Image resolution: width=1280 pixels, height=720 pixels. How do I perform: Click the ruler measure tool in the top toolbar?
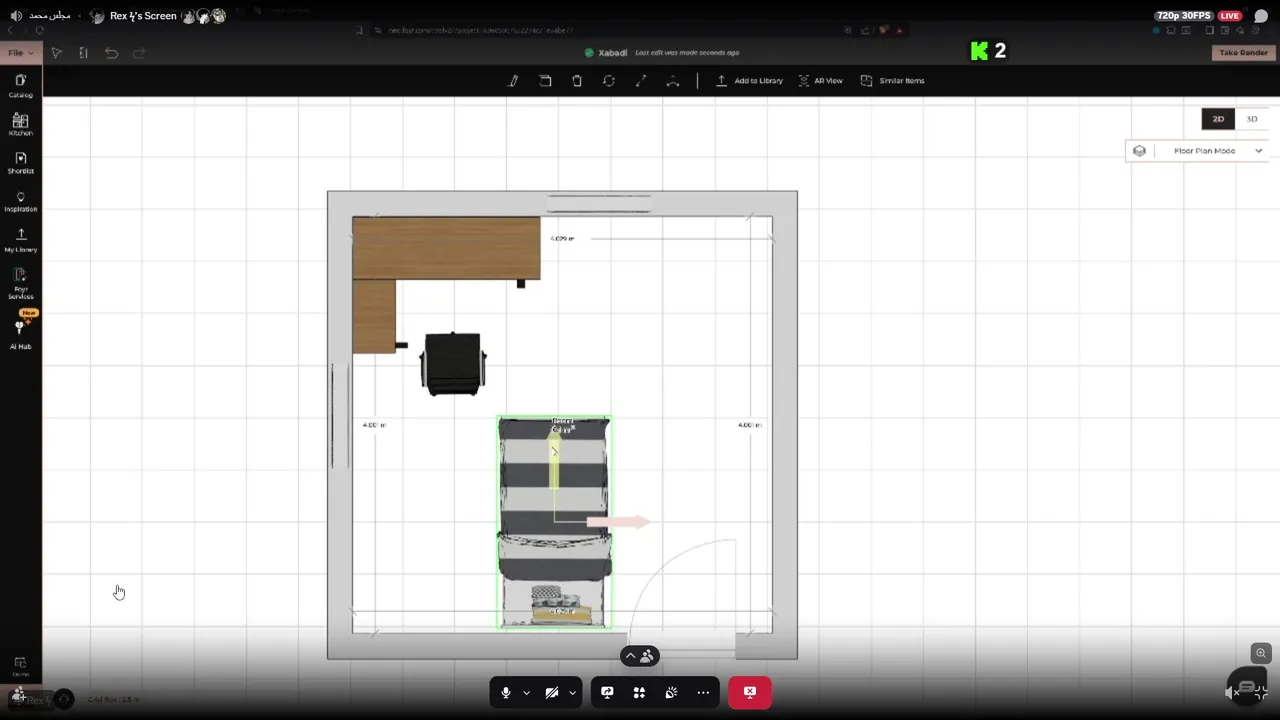pos(83,53)
